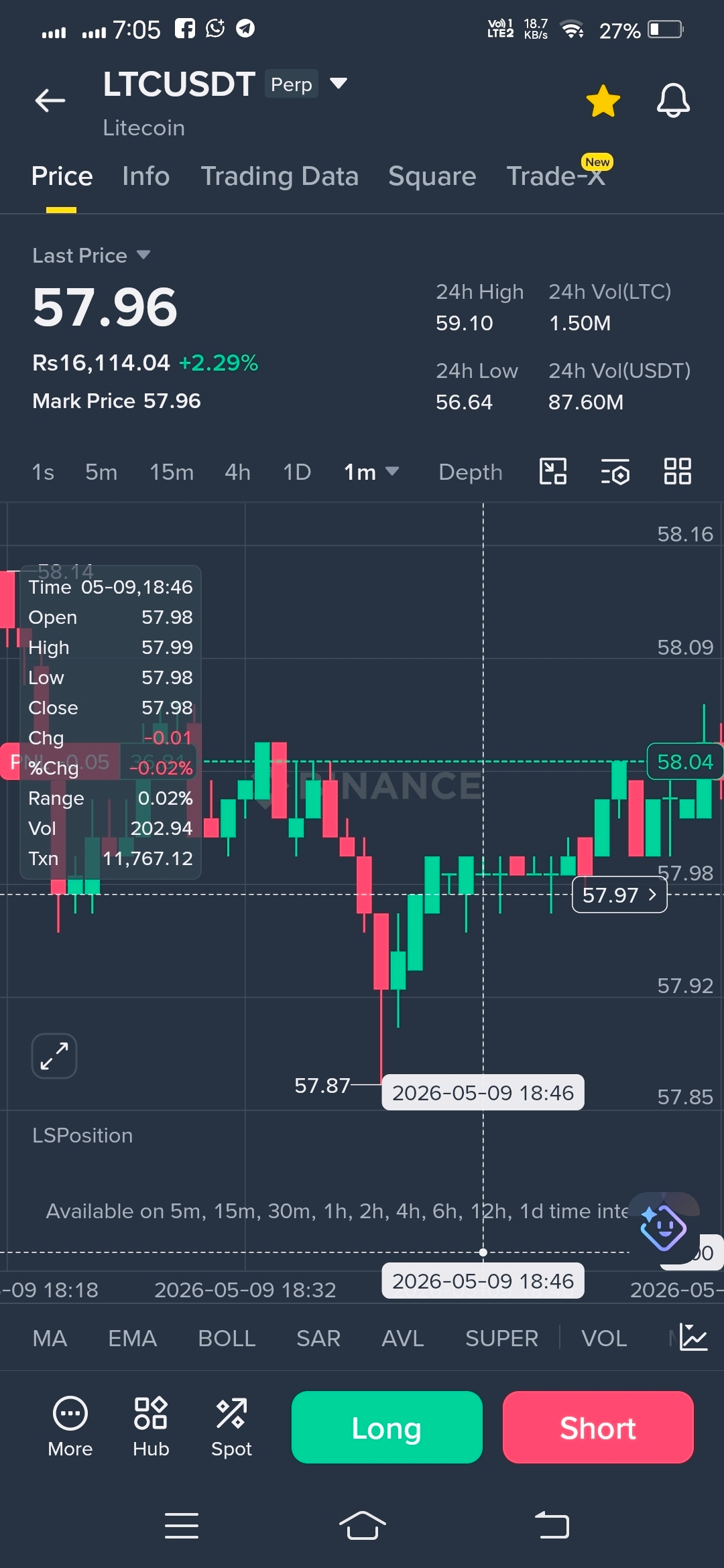The width and height of the screenshot is (724, 1568).
Task: Select the 5m chart interval
Action: (101, 472)
